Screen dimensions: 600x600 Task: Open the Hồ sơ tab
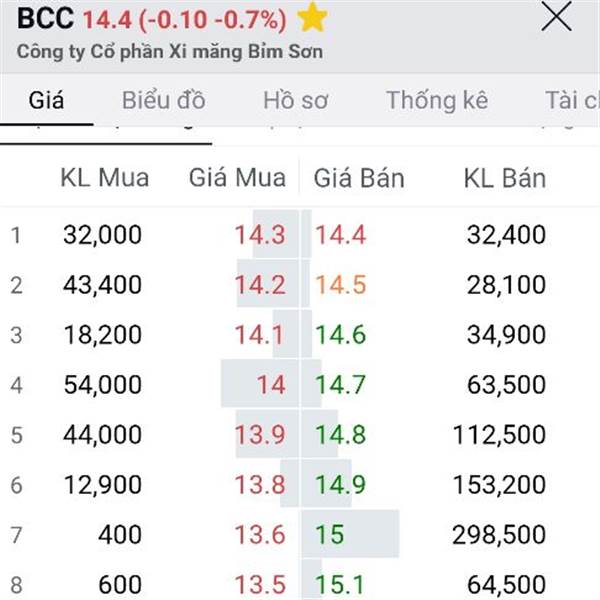click(295, 100)
